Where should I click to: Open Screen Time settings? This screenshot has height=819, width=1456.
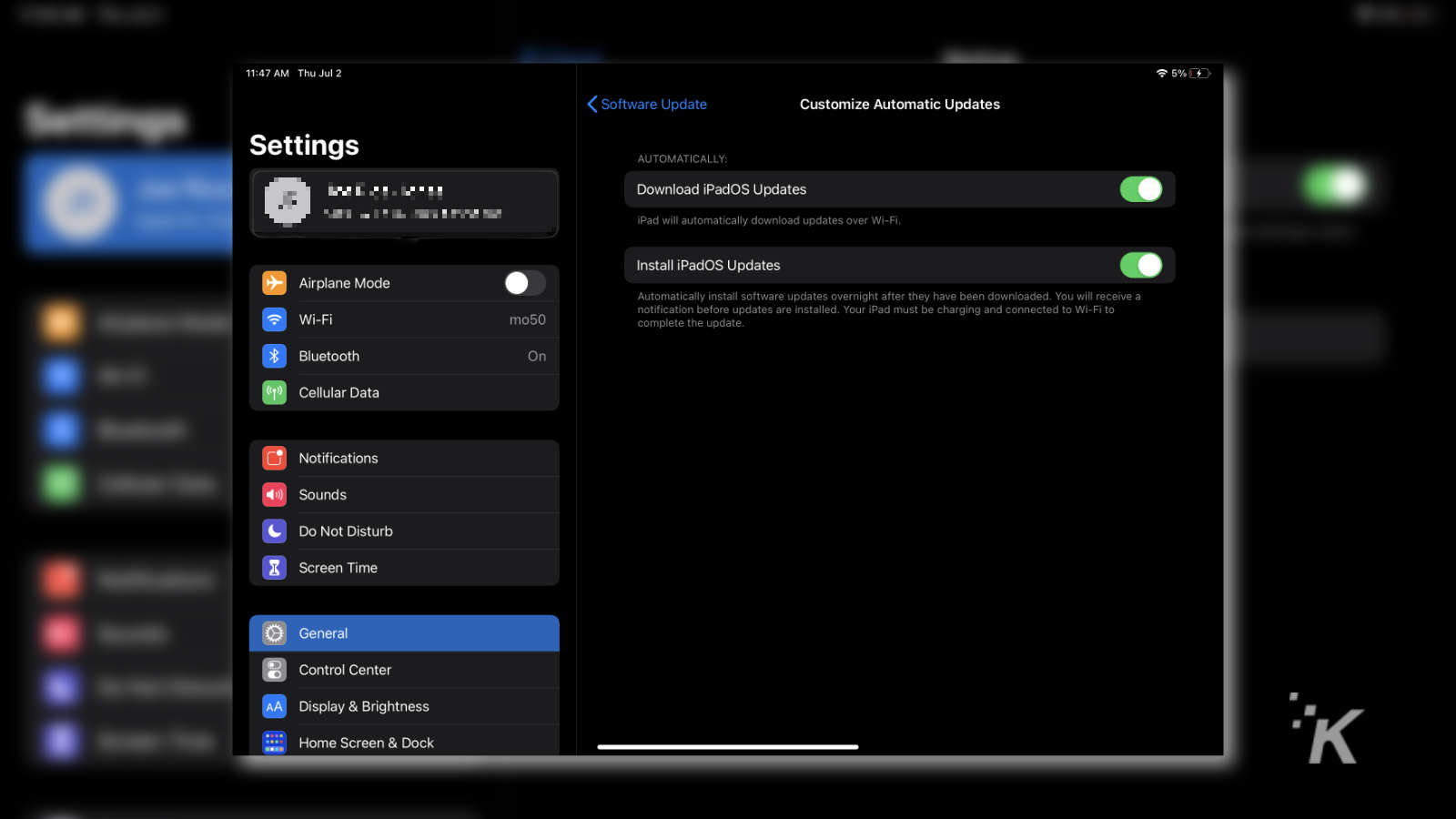coord(404,567)
